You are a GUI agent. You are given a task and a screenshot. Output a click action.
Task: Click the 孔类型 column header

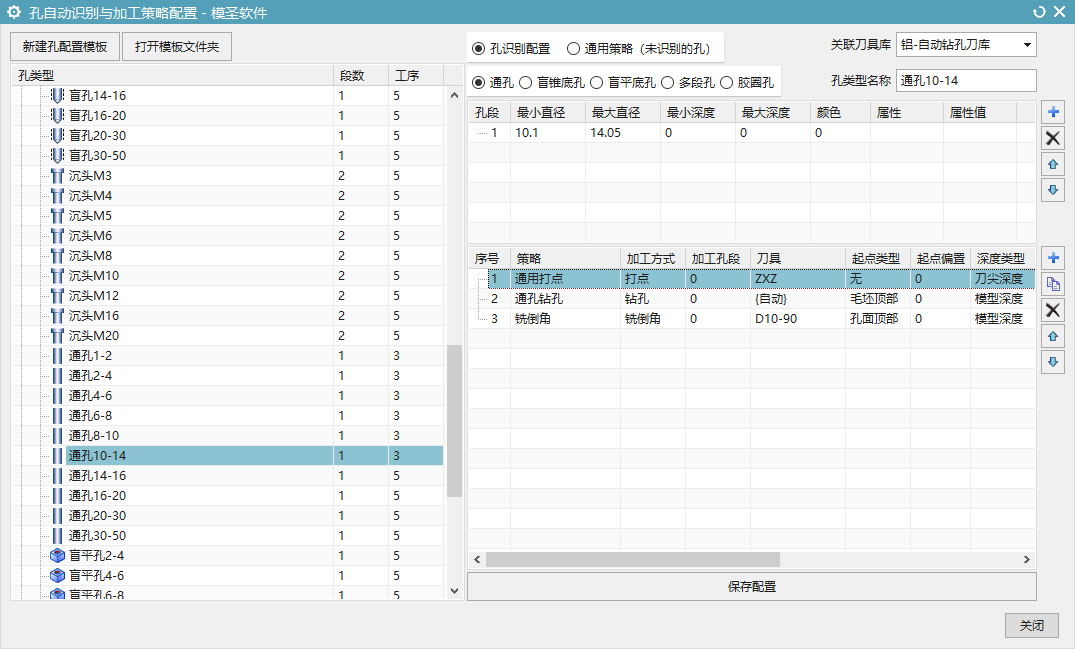[172, 75]
